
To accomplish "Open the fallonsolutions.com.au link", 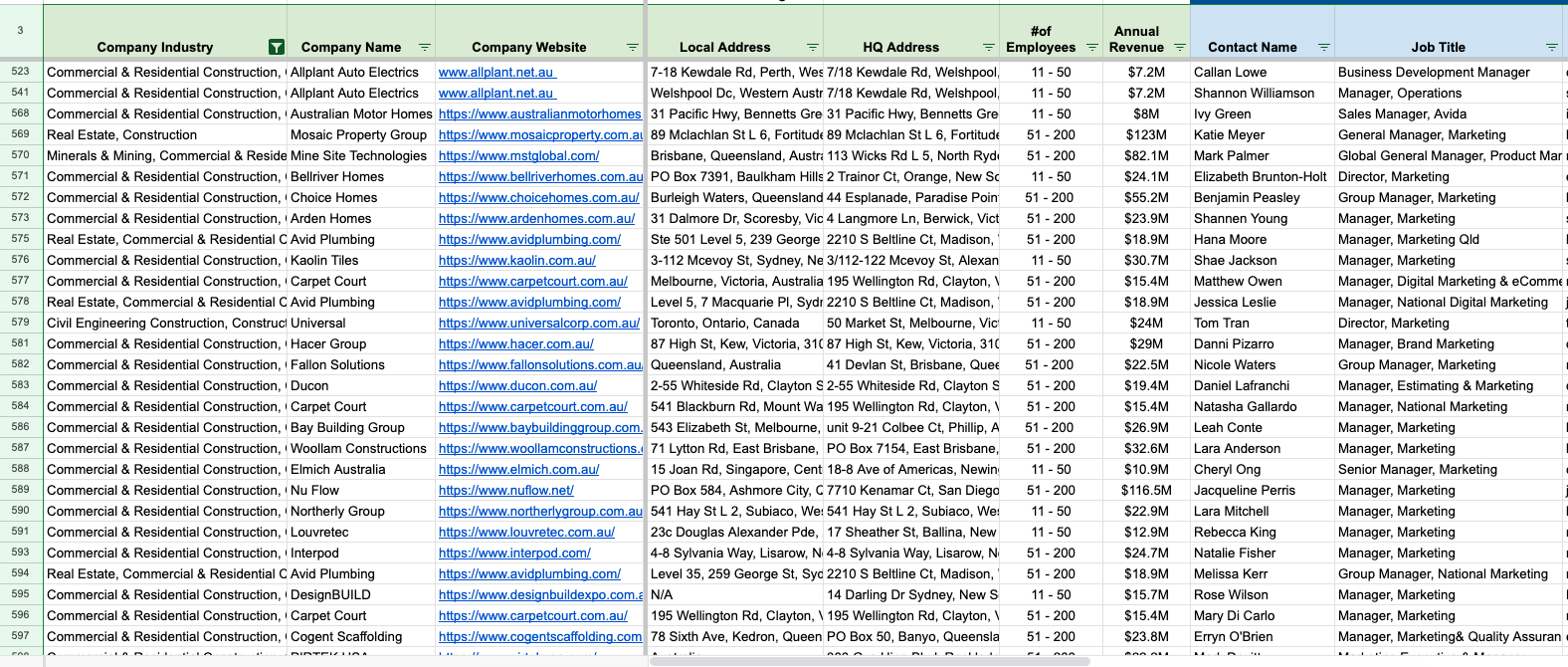I will coord(540,364).
